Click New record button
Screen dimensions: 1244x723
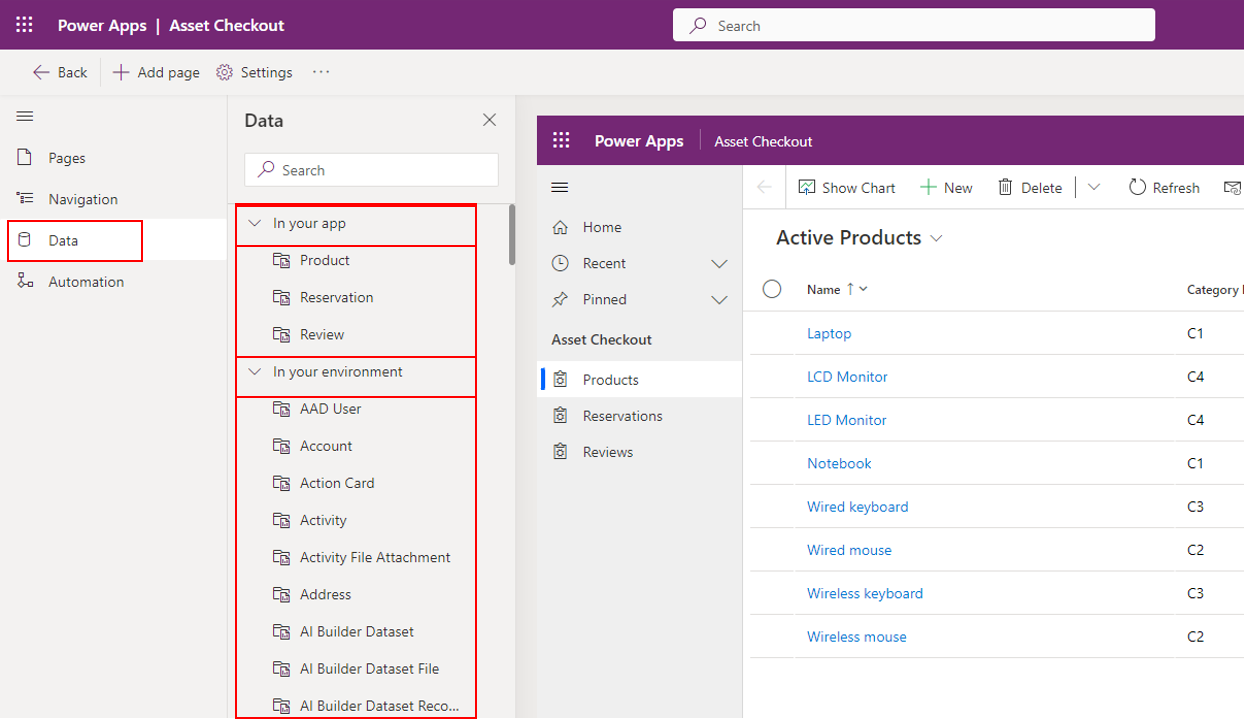coord(946,187)
